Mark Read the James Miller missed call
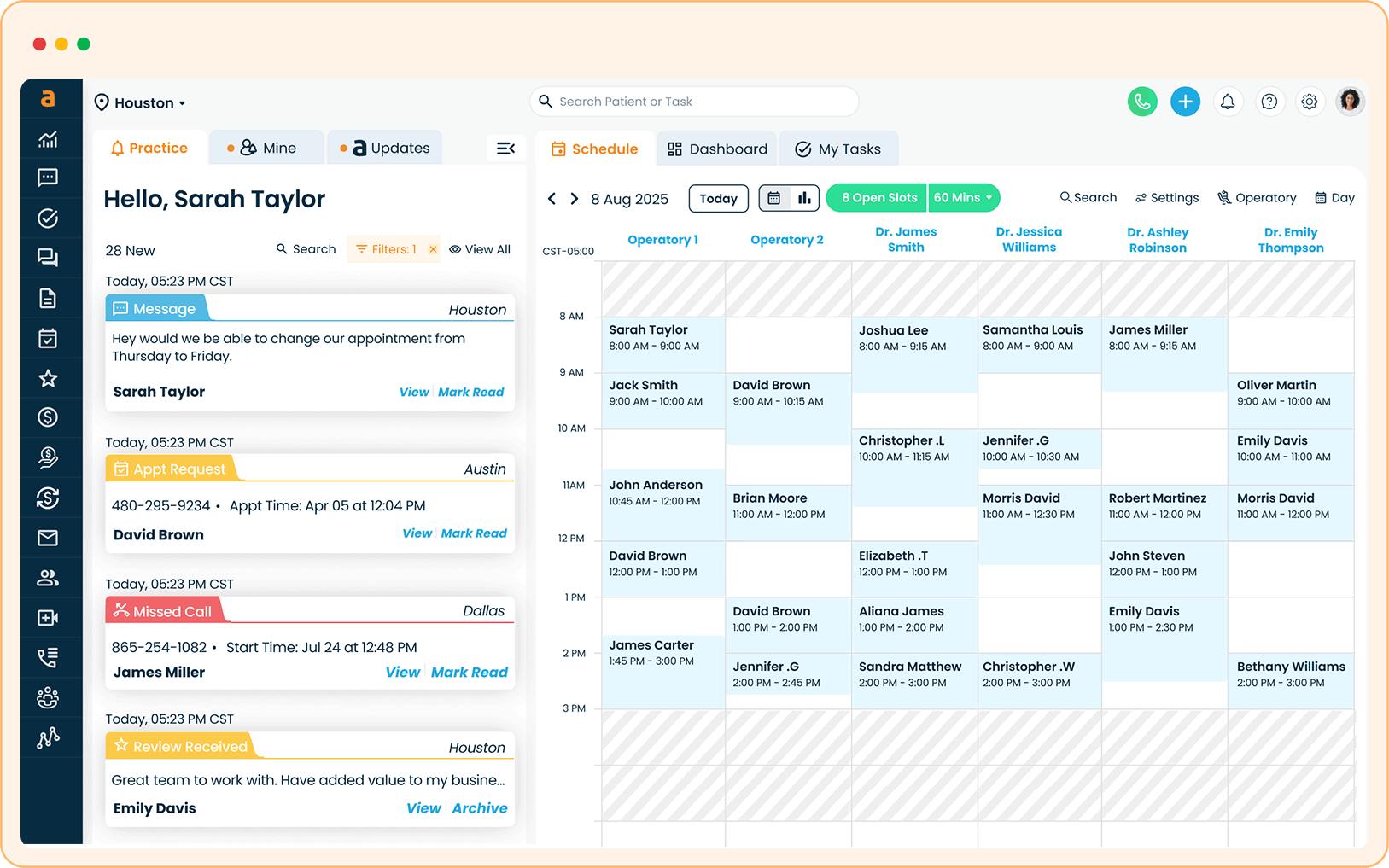The height and width of the screenshot is (868, 1389). click(x=469, y=673)
